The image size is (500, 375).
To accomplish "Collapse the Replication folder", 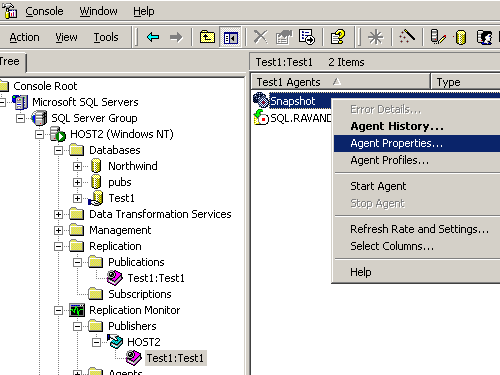I will pos(58,246).
